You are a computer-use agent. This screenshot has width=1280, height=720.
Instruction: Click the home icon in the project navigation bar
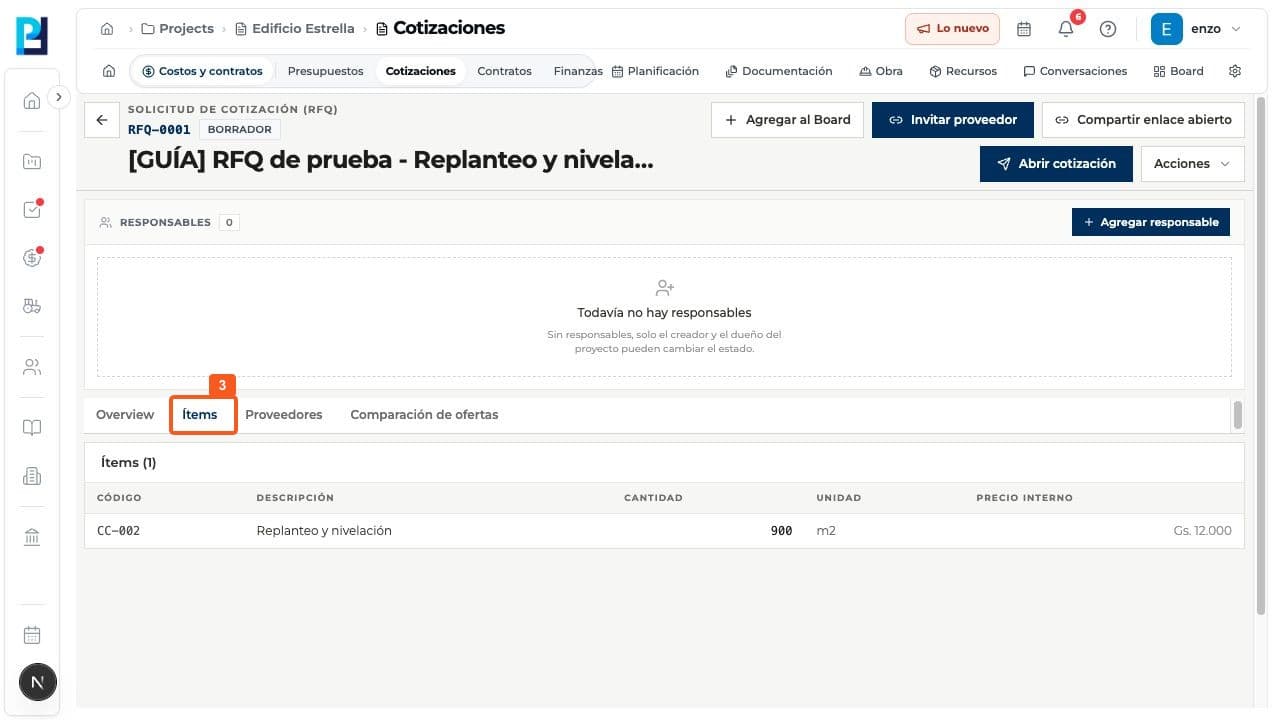[x=109, y=71]
